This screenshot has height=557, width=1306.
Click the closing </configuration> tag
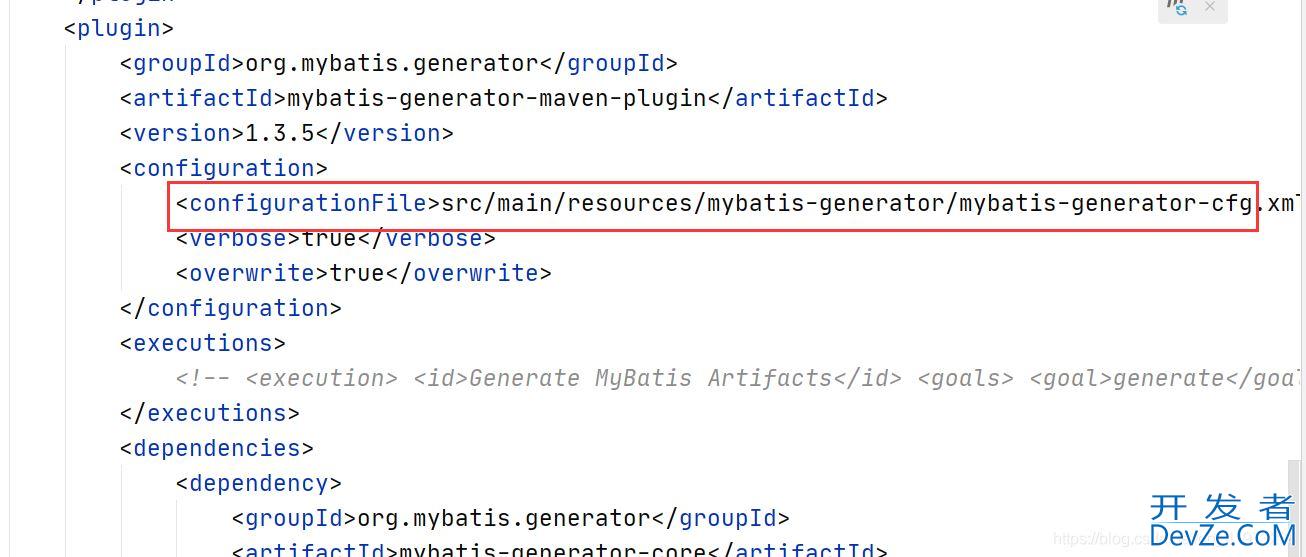(x=231, y=308)
